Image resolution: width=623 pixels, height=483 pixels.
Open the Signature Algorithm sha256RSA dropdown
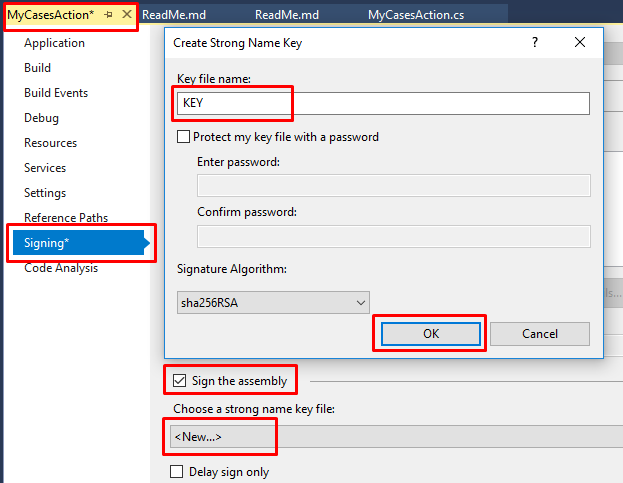[x=273, y=303]
